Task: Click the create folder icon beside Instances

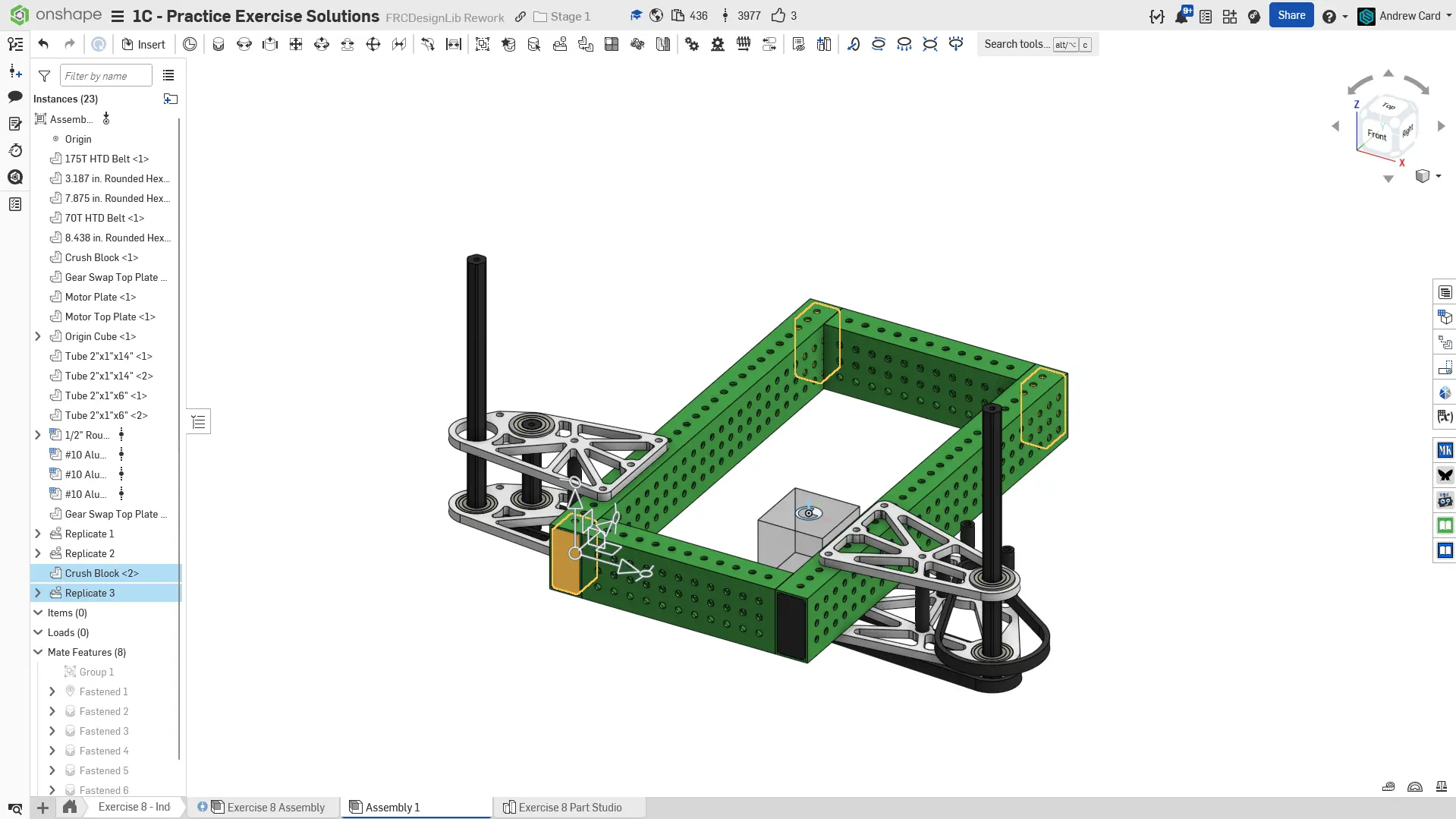Action: (x=171, y=99)
